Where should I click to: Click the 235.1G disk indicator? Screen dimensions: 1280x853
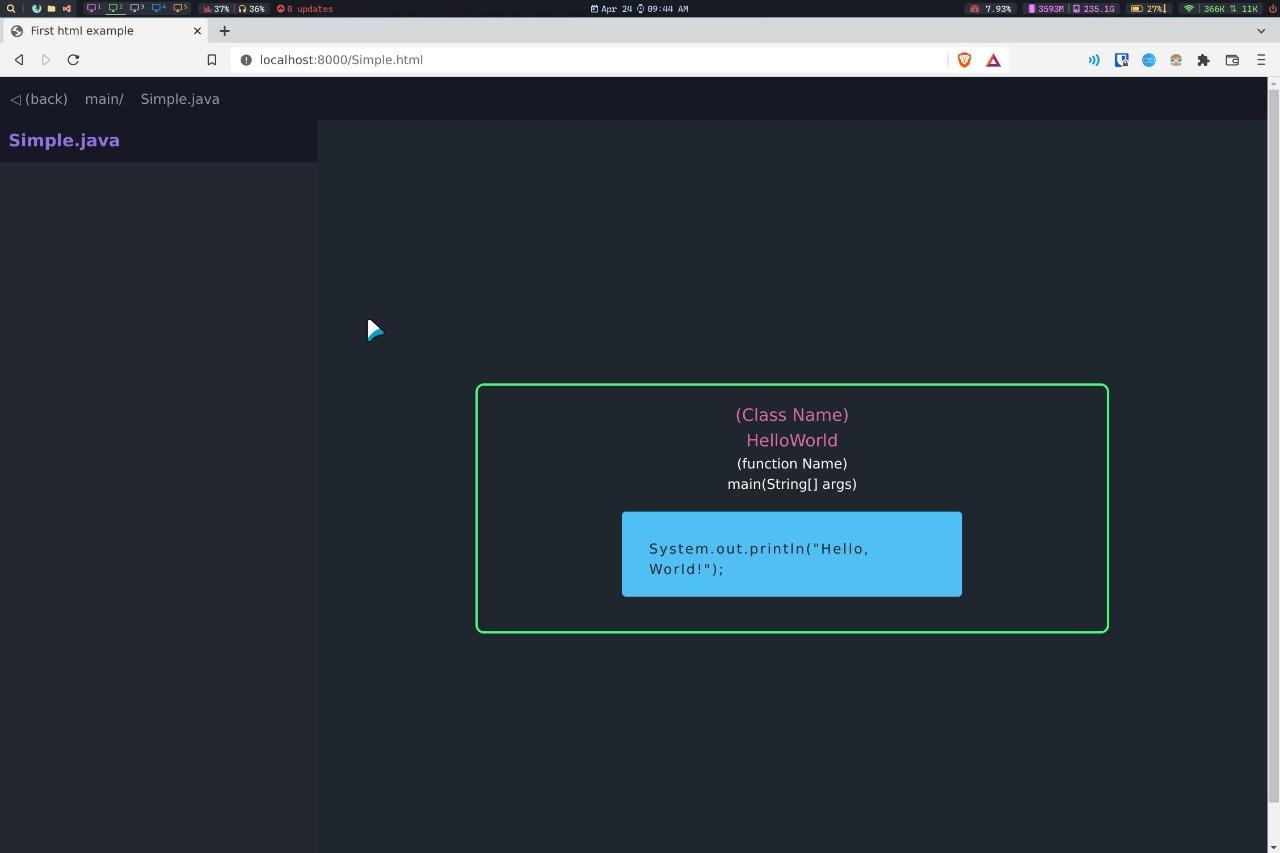tap(1094, 9)
